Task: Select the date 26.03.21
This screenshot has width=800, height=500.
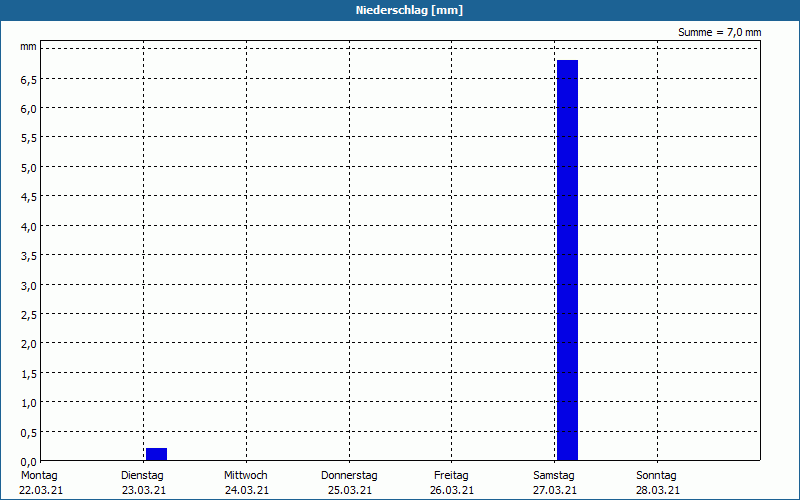Action: (x=452, y=491)
